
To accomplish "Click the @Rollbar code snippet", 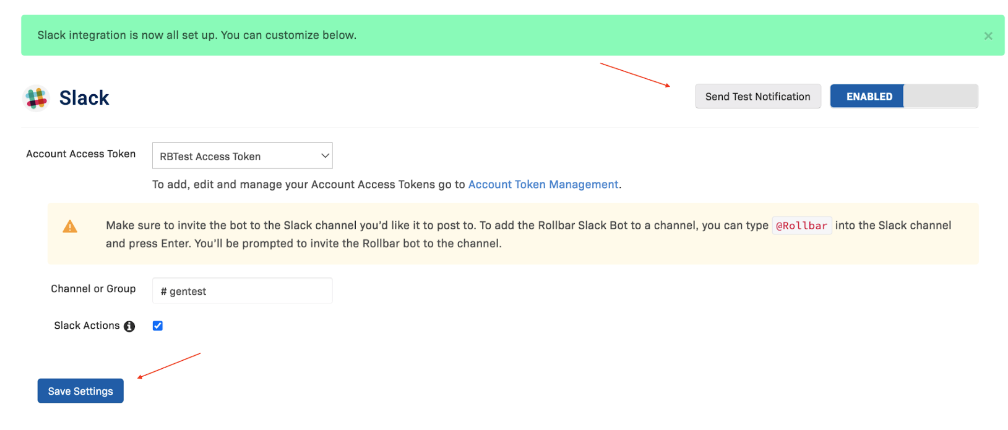I will coord(802,226).
